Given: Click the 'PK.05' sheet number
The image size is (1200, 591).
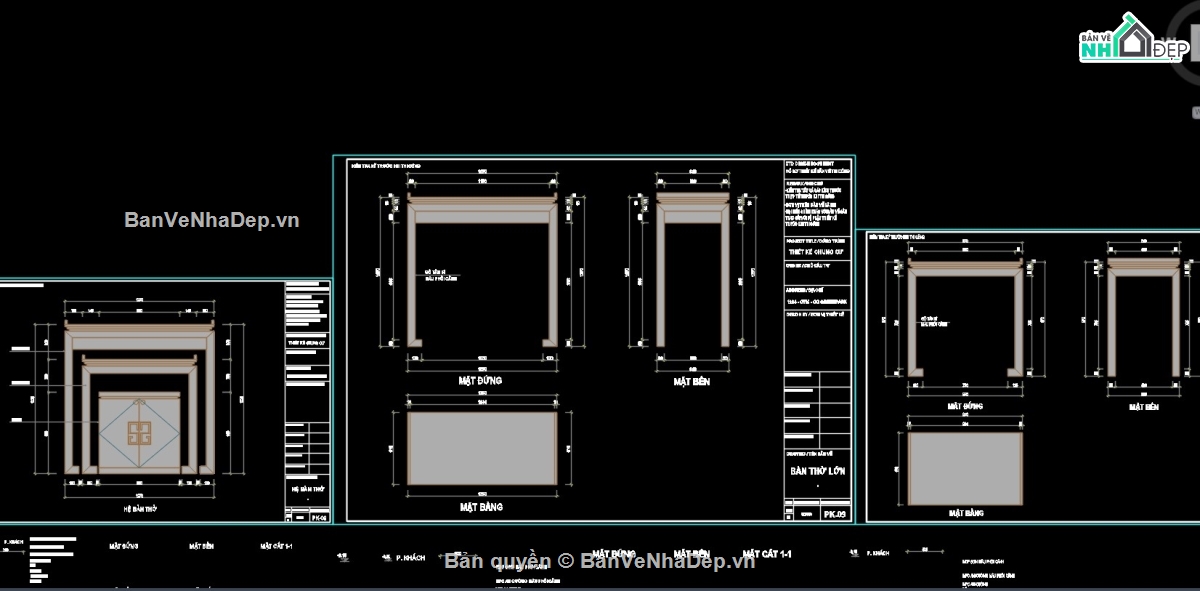Looking at the screenshot, I should click(835, 515).
